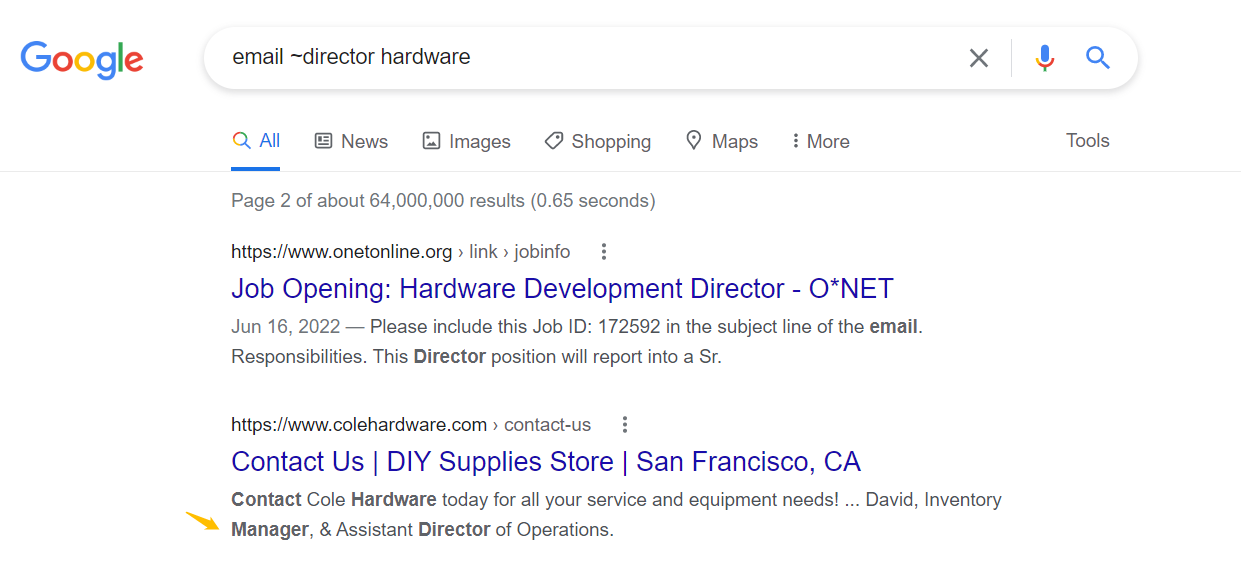
Task: Switch to the Shopping tab
Action: pos(597,142)
